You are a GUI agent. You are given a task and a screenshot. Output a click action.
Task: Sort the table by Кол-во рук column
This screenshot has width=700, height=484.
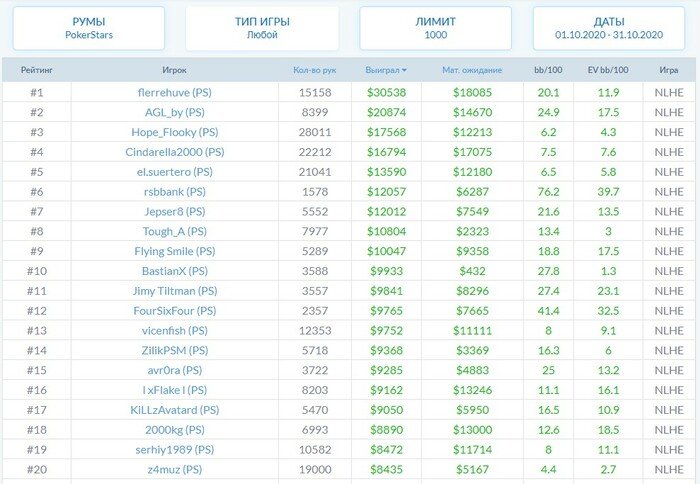[x=315, y=71]
